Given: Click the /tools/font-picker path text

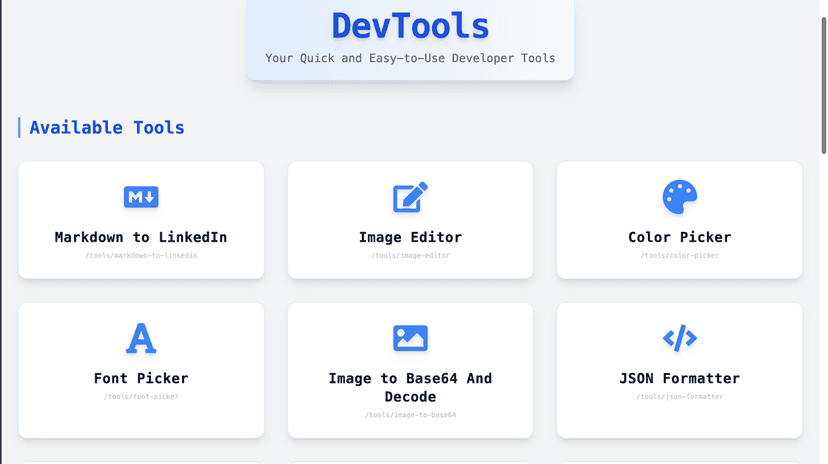Looking at the screenshot, I should (x=141, y=397).
